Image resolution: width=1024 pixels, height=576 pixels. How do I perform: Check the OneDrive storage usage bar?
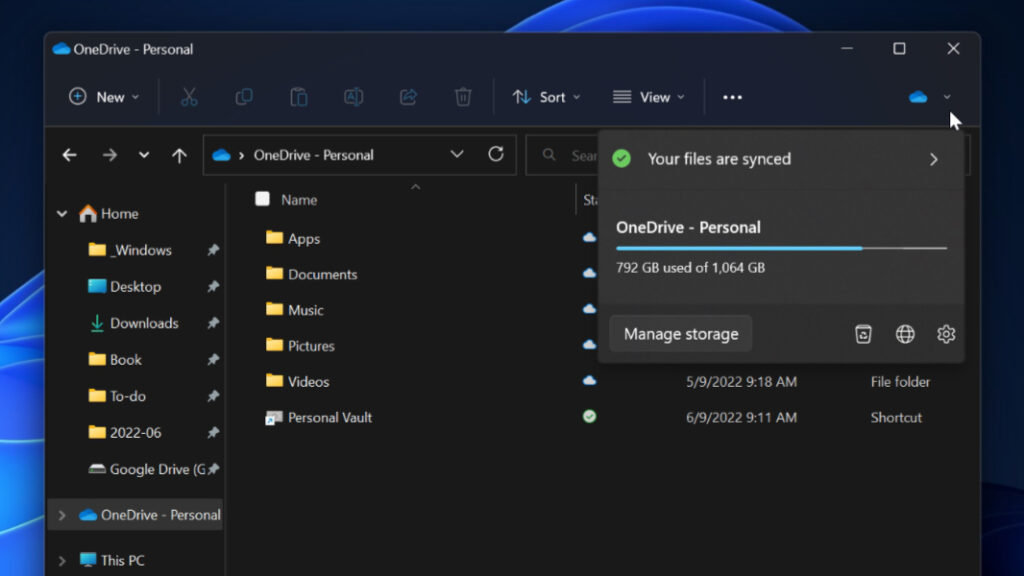click(781, 248)
